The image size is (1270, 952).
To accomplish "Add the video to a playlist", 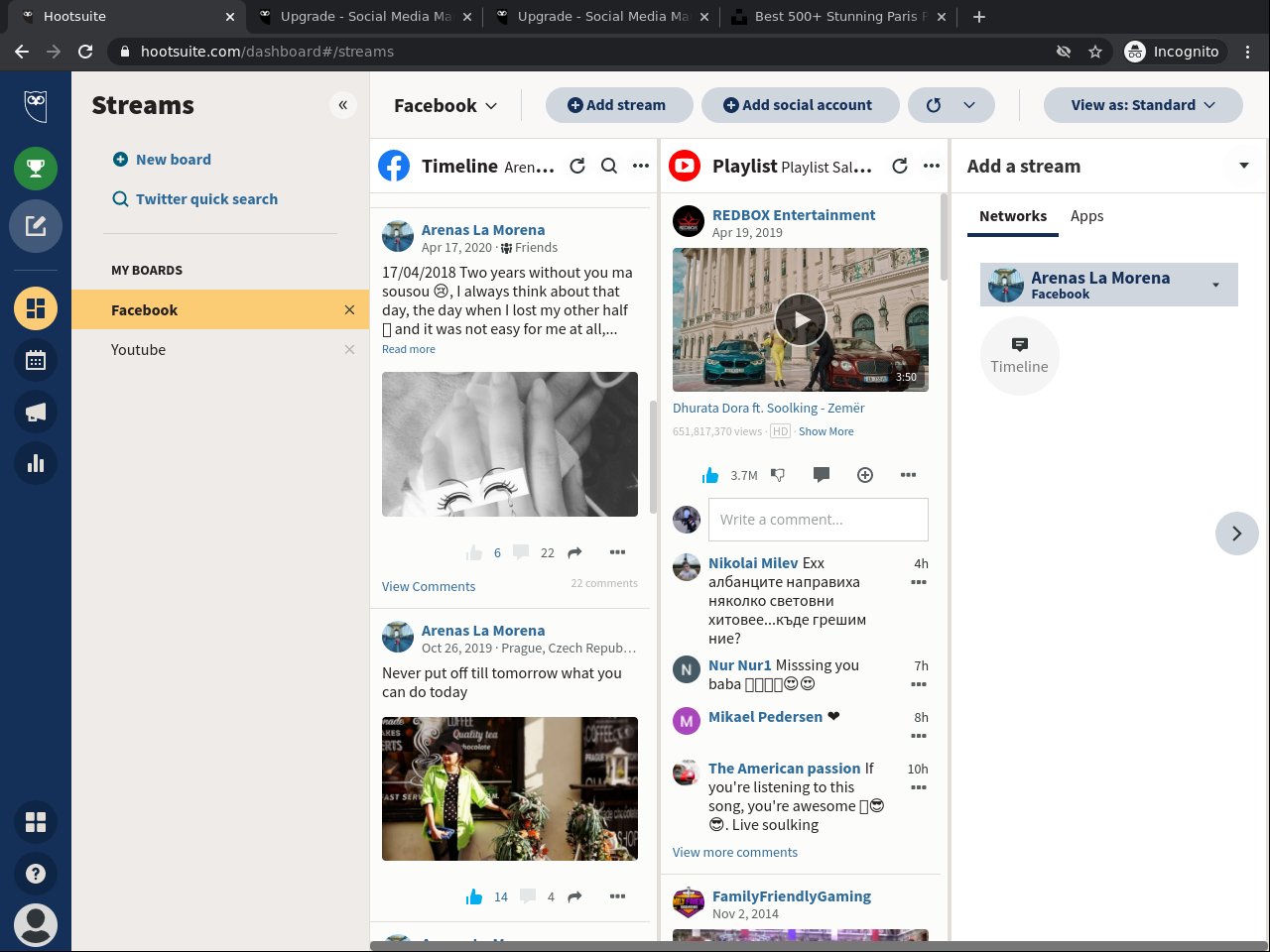I will tap(865, 475).
